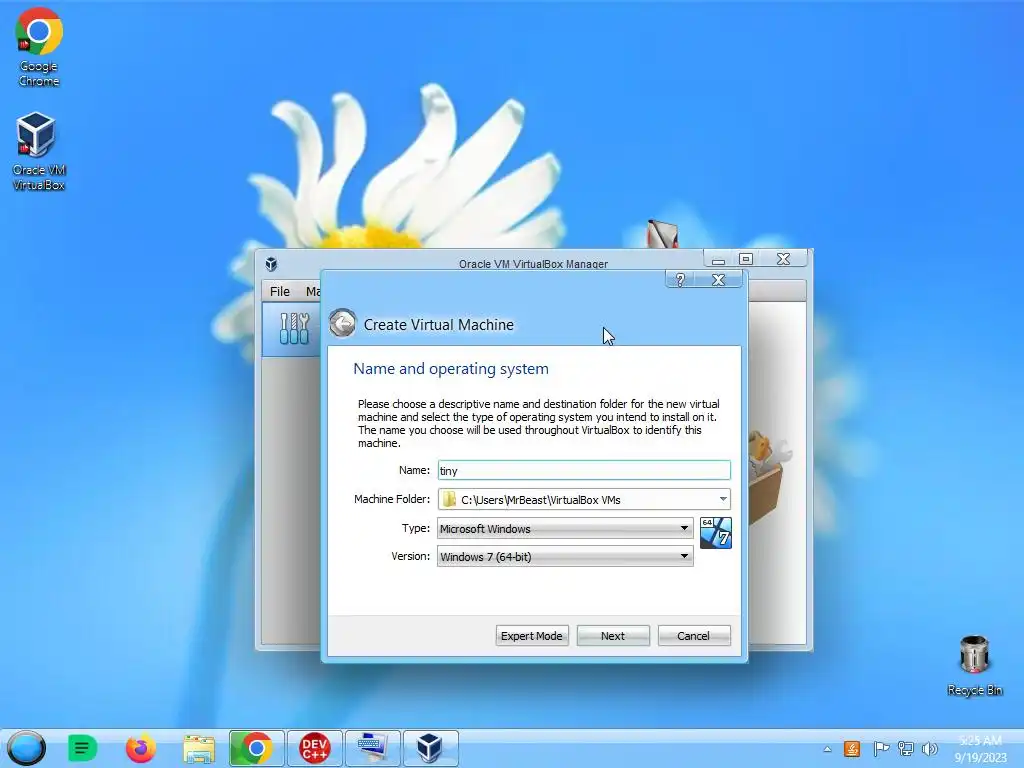Click the Java update tray icon

click(x=852, y=749)
